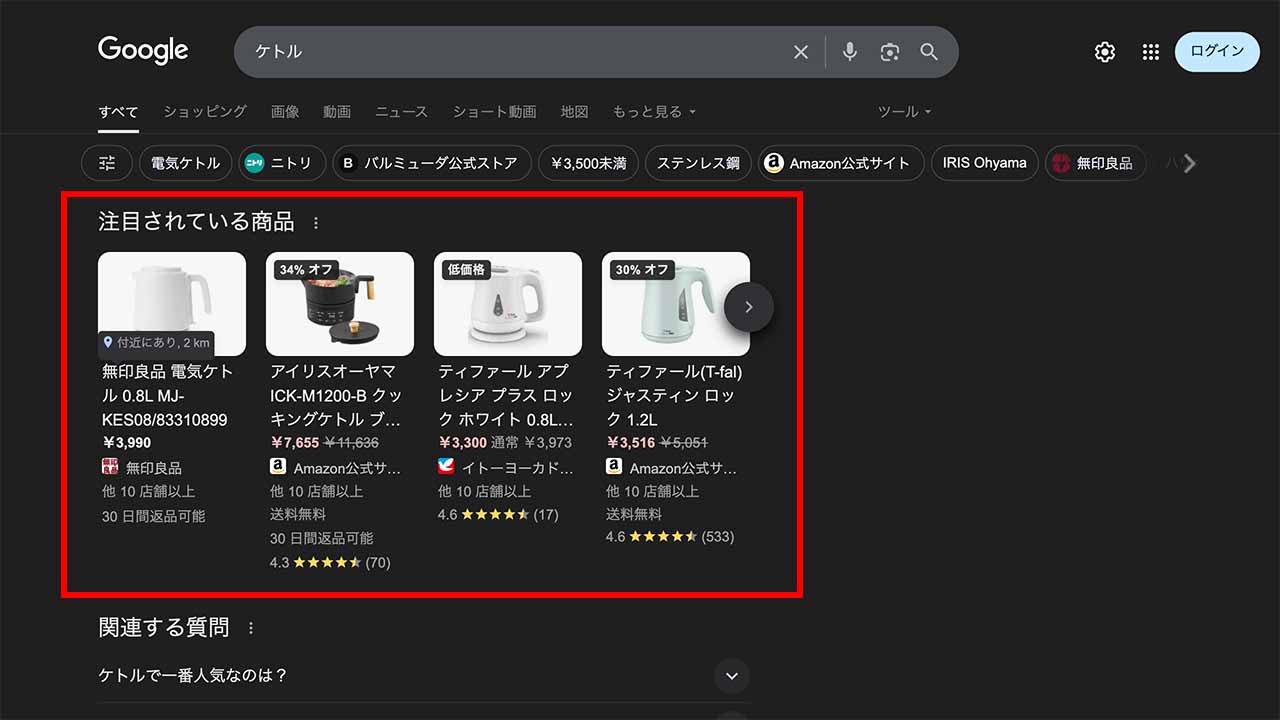This screenshot has height=720, width=1280.
Task: Open ティファール(T-fal) ジャスティン ロック title
Action: 674,396
